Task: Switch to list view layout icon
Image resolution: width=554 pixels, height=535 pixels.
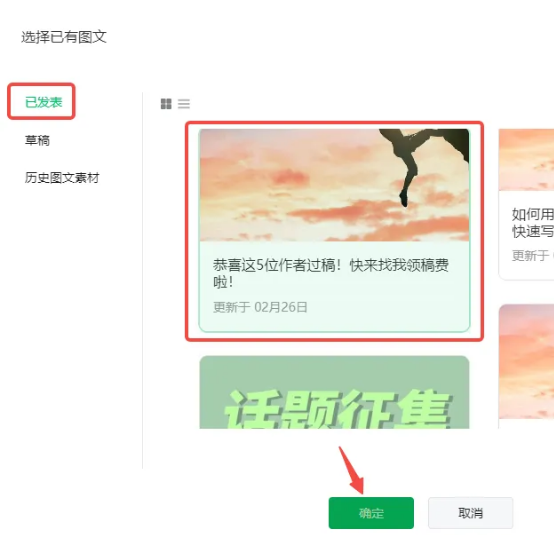Action: [184, 104]
